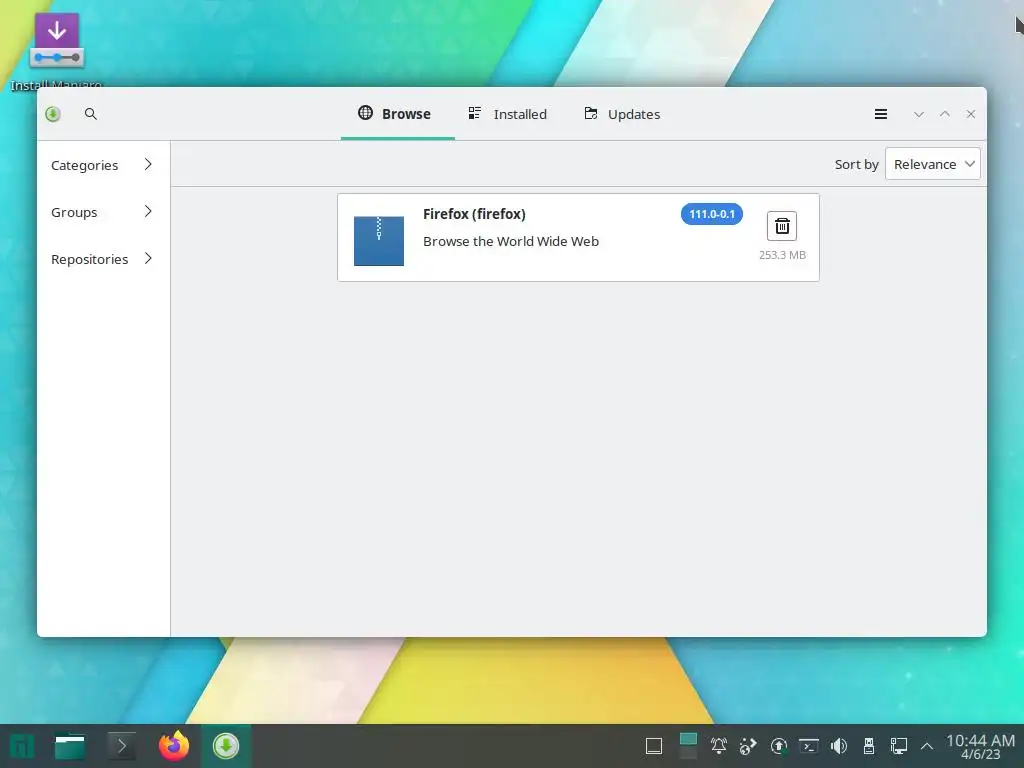Launch Firefox from the taskbar
The width and height of the screenshot is (1024, 768).
pyautogui.click(x=174, y=746)
